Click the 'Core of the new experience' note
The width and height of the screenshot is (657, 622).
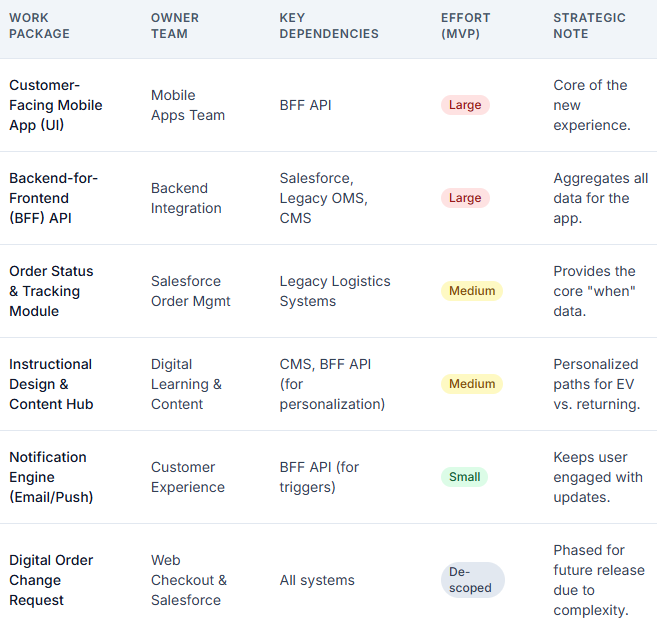pos(592,105)
